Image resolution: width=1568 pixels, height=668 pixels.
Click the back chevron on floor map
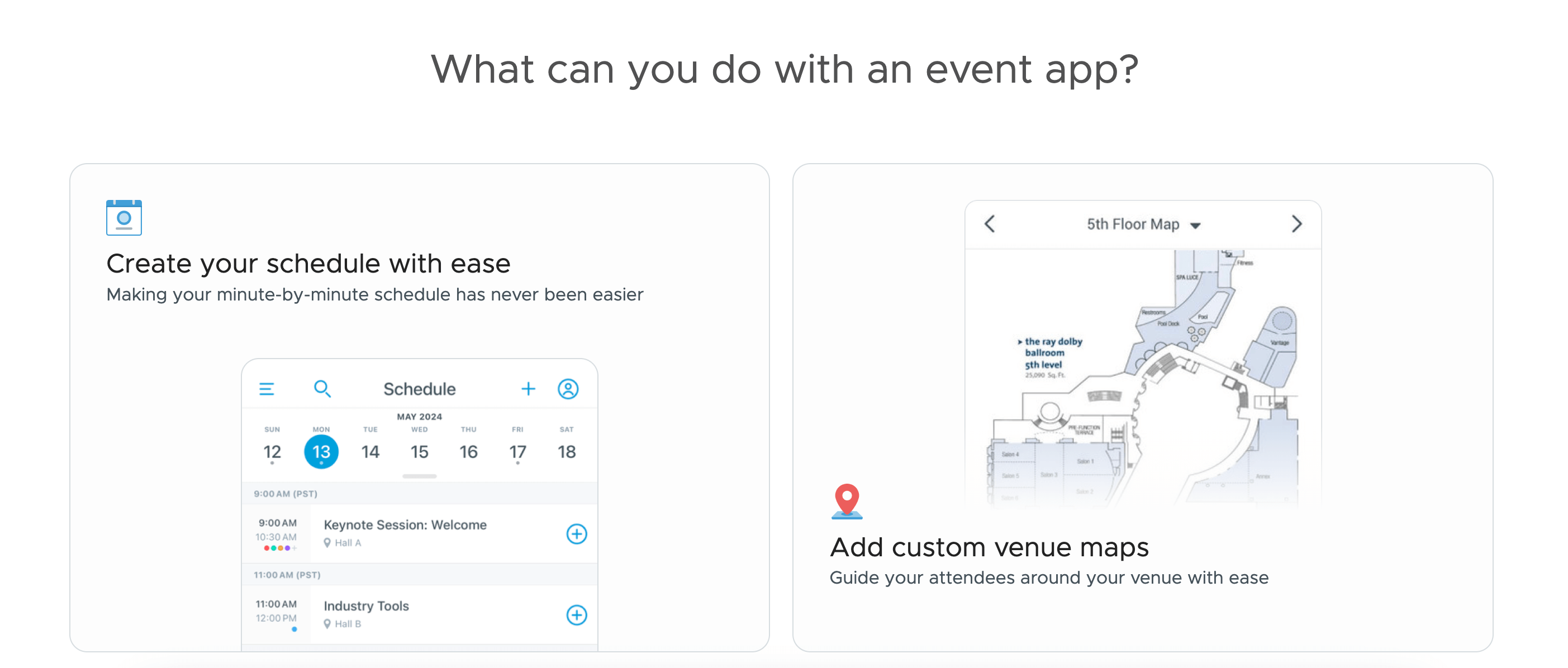990,224
